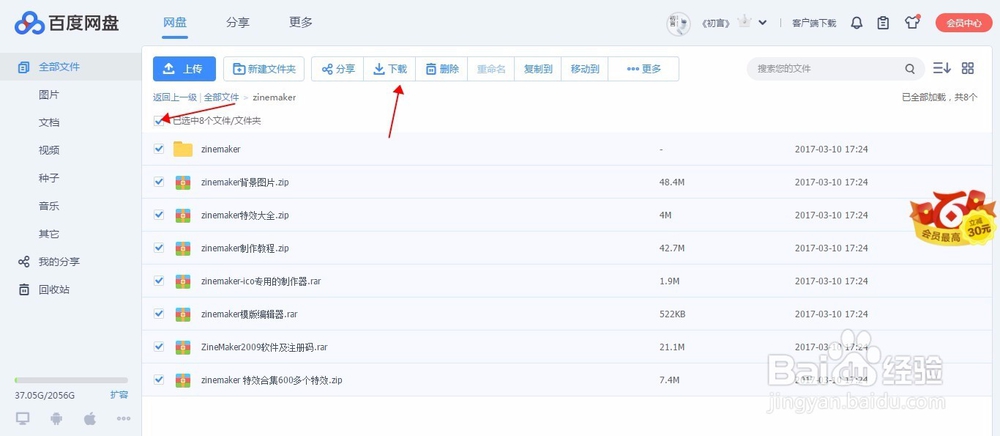Click the 30元 membership promo badge

click(x=953, y=217)
